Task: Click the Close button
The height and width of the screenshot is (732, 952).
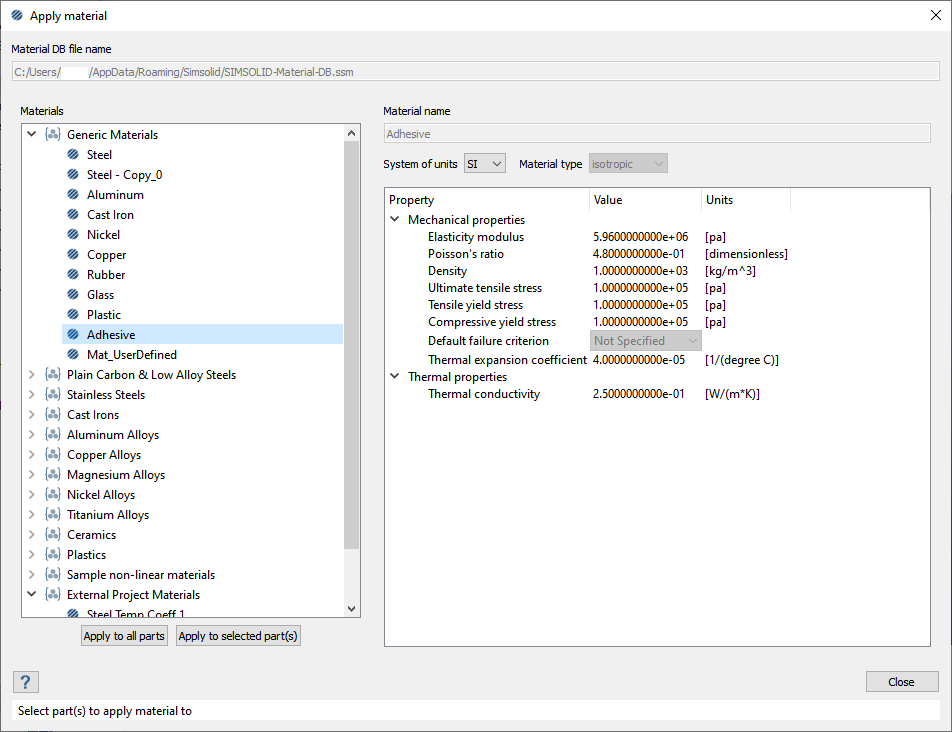Action: [901, 682]
